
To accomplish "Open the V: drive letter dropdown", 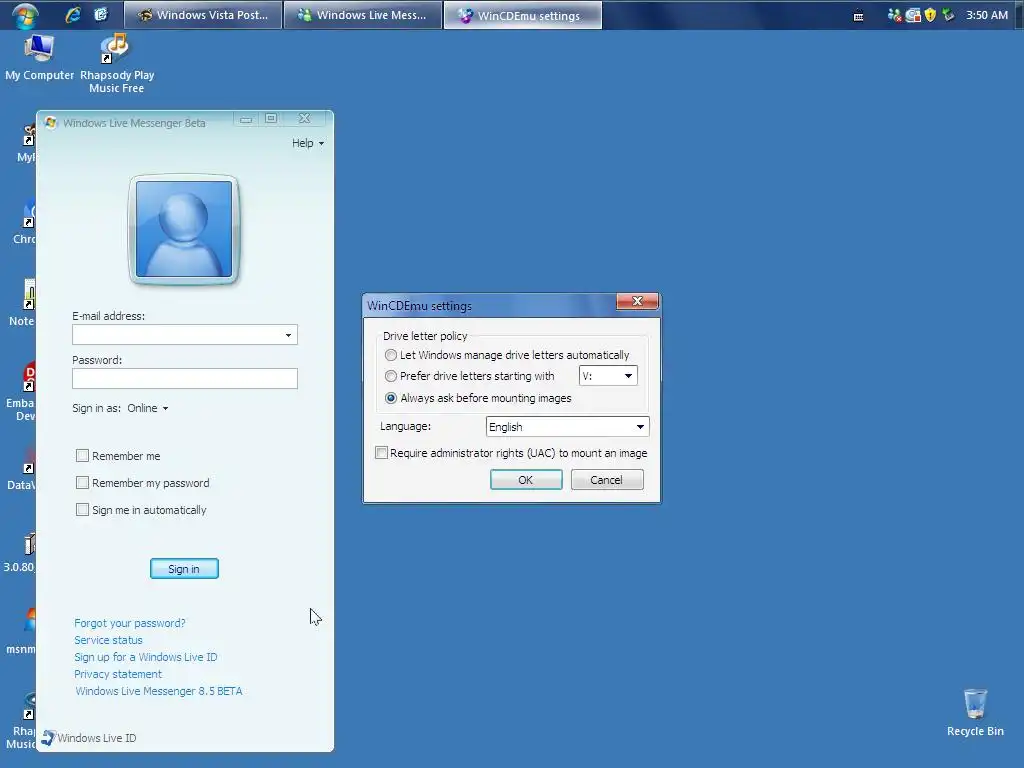I will click(608, 376).
